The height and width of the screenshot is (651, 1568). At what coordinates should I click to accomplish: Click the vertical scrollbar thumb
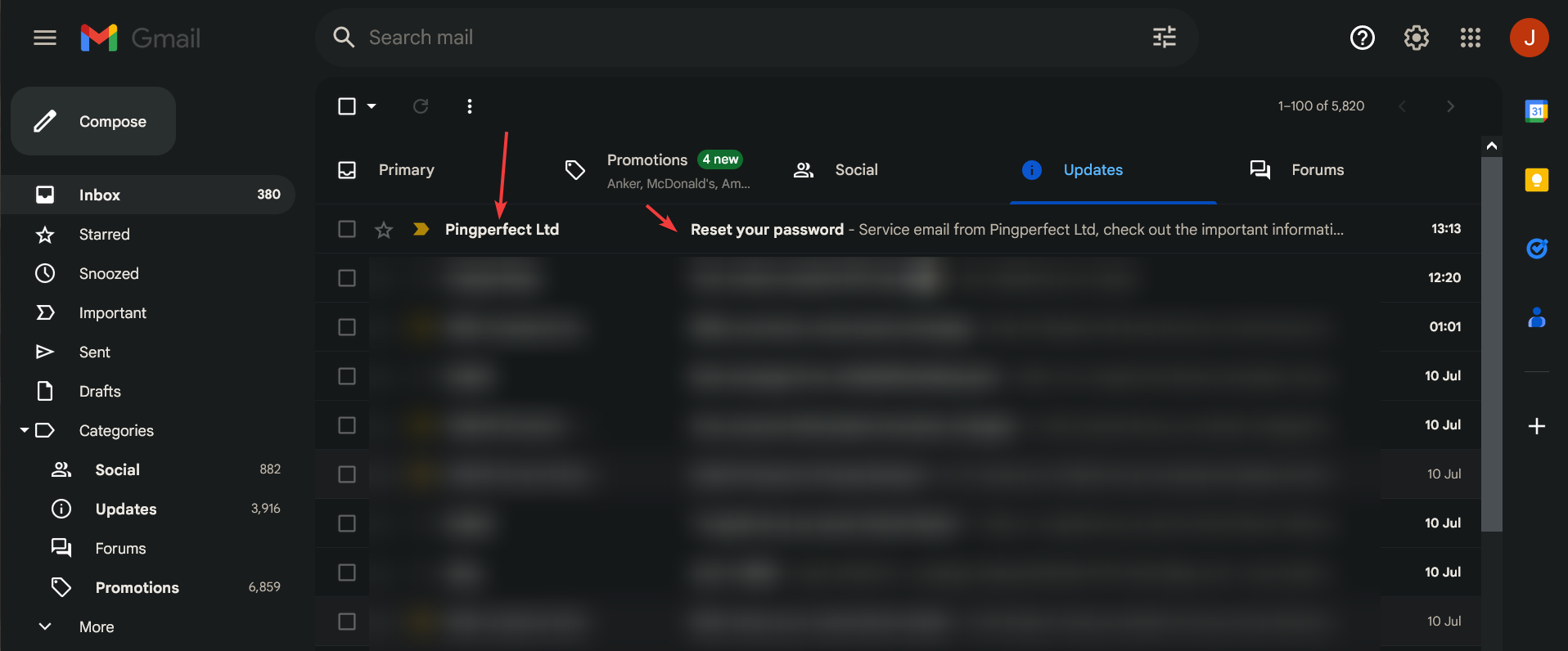(1491, 343)
